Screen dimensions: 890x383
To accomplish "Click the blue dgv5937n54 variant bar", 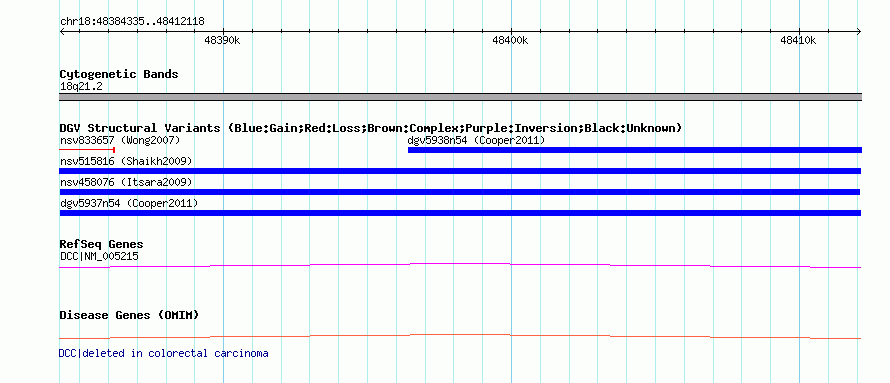I will [460, 213].
